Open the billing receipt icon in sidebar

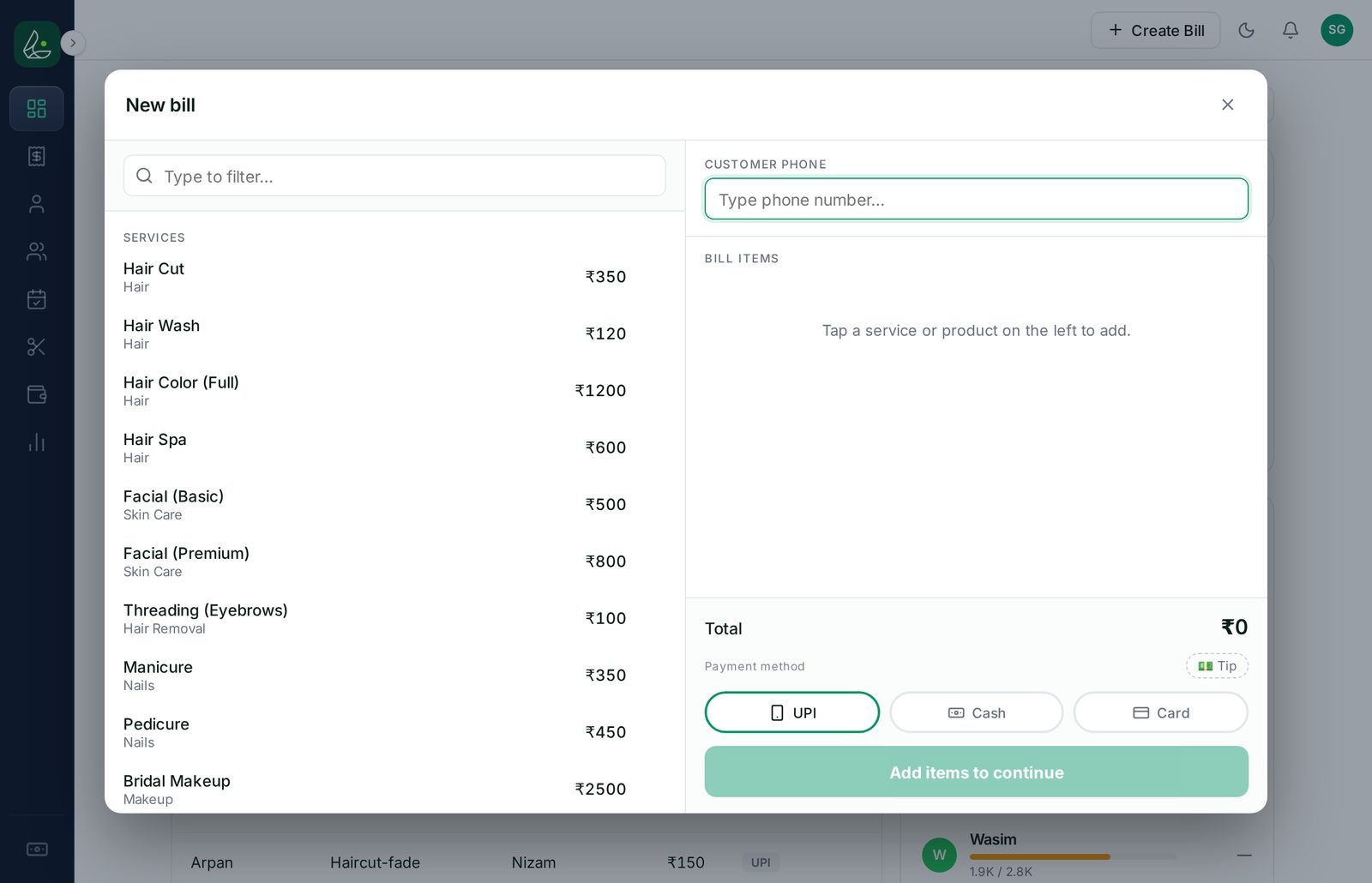click(x=37, y=156)
